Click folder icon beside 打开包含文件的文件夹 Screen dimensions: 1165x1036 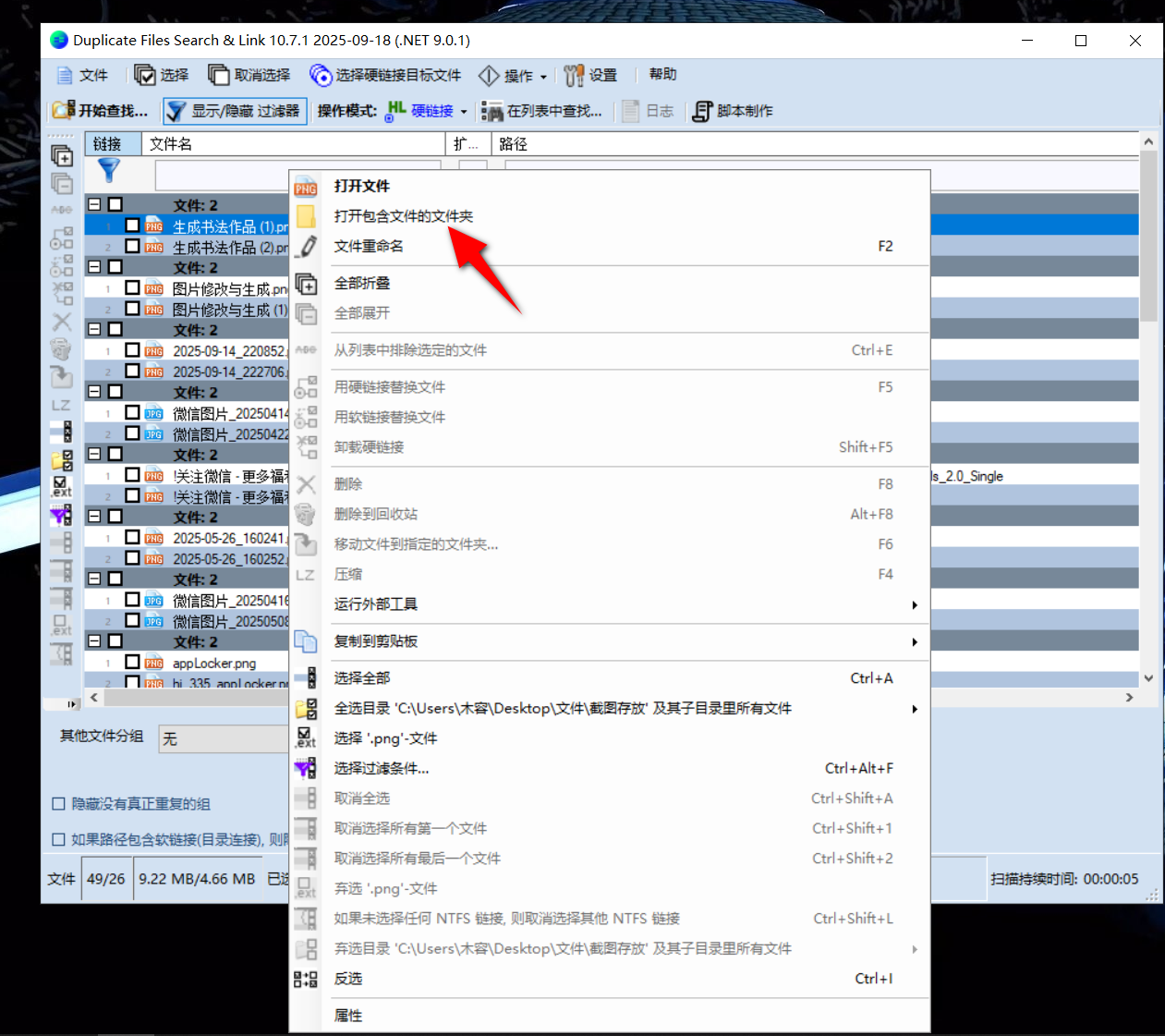click(x=306, y=216)
